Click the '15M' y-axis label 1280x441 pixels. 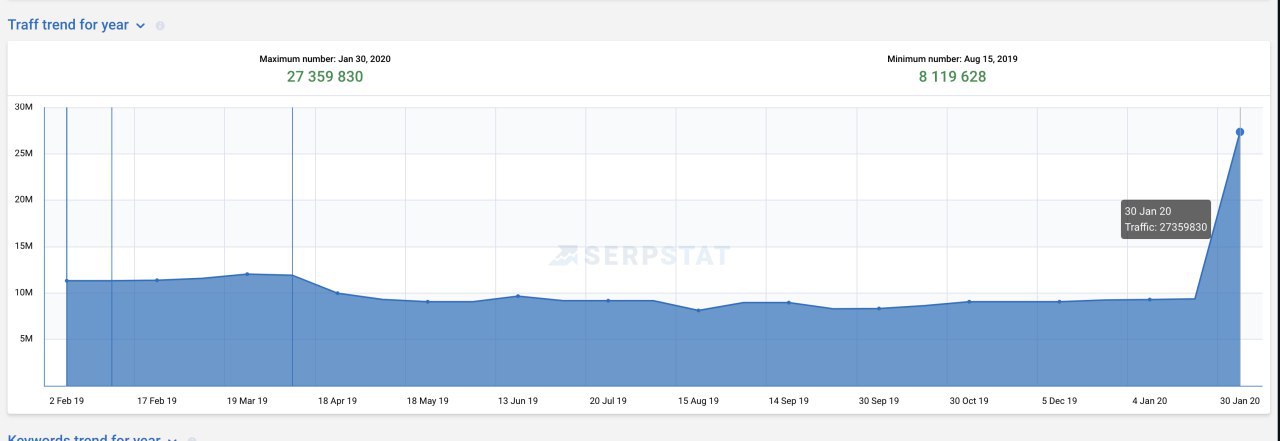(24, 246)
